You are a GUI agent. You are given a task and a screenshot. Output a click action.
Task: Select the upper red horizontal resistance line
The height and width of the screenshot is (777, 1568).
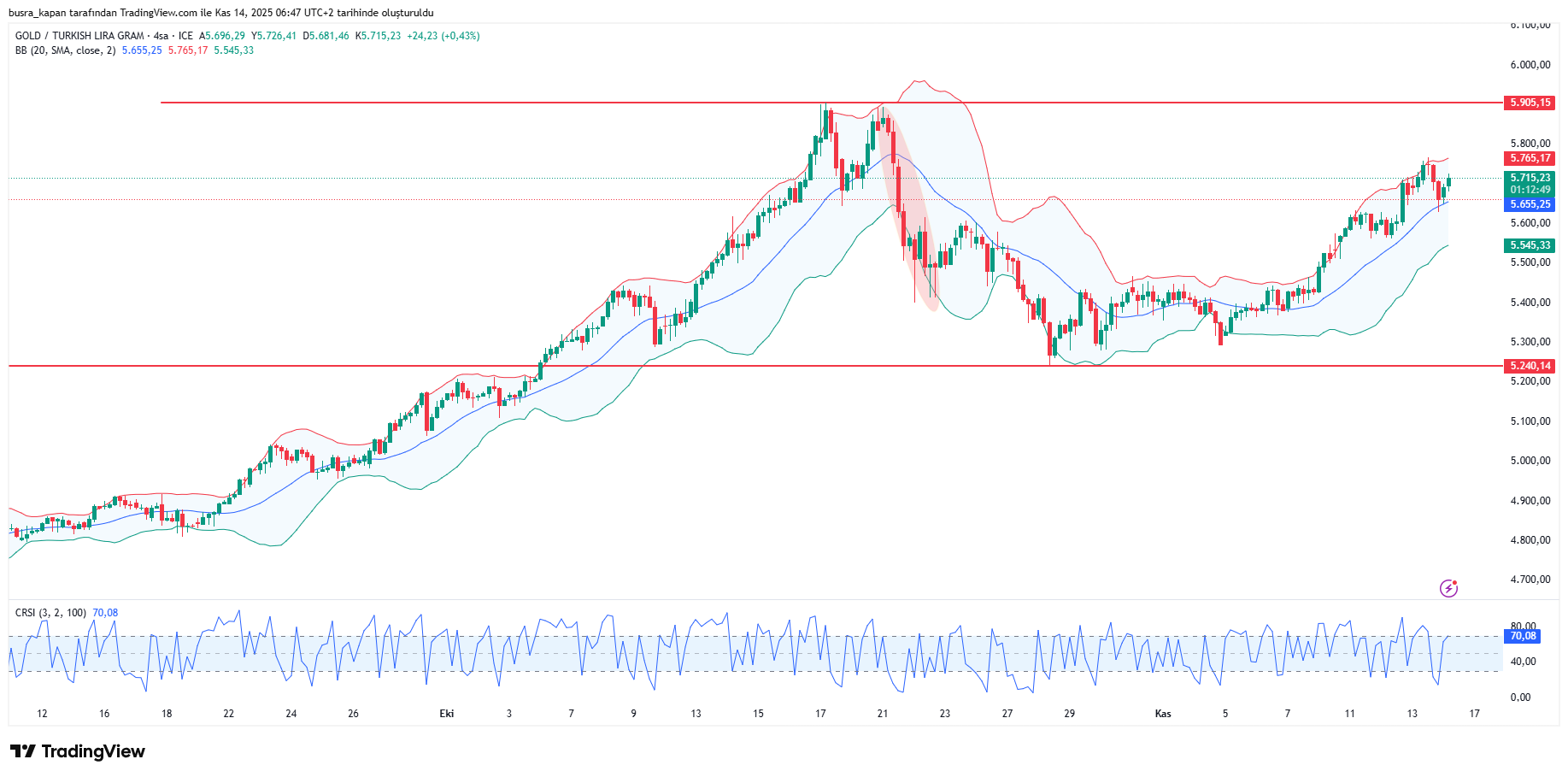pyautogui.click(x=513, y=103)
